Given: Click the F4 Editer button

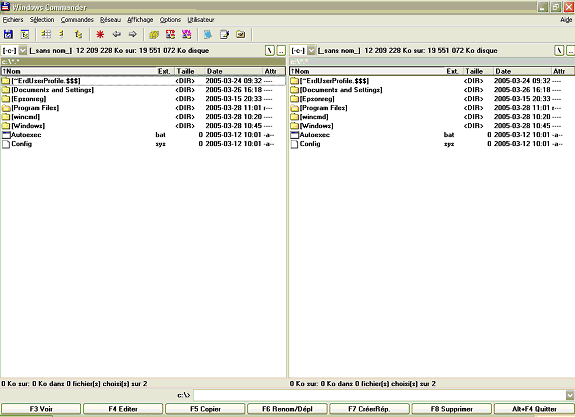Looking at the screenshot, I should tap(123, 409).
